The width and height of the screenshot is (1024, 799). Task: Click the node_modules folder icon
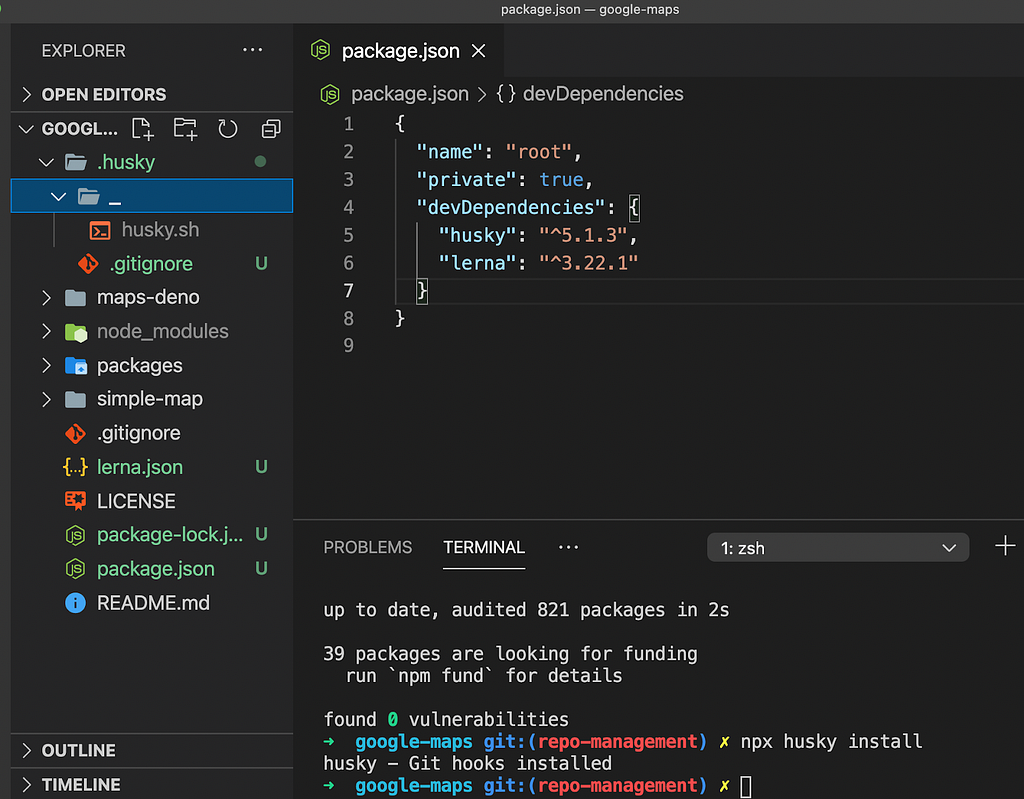76,332
